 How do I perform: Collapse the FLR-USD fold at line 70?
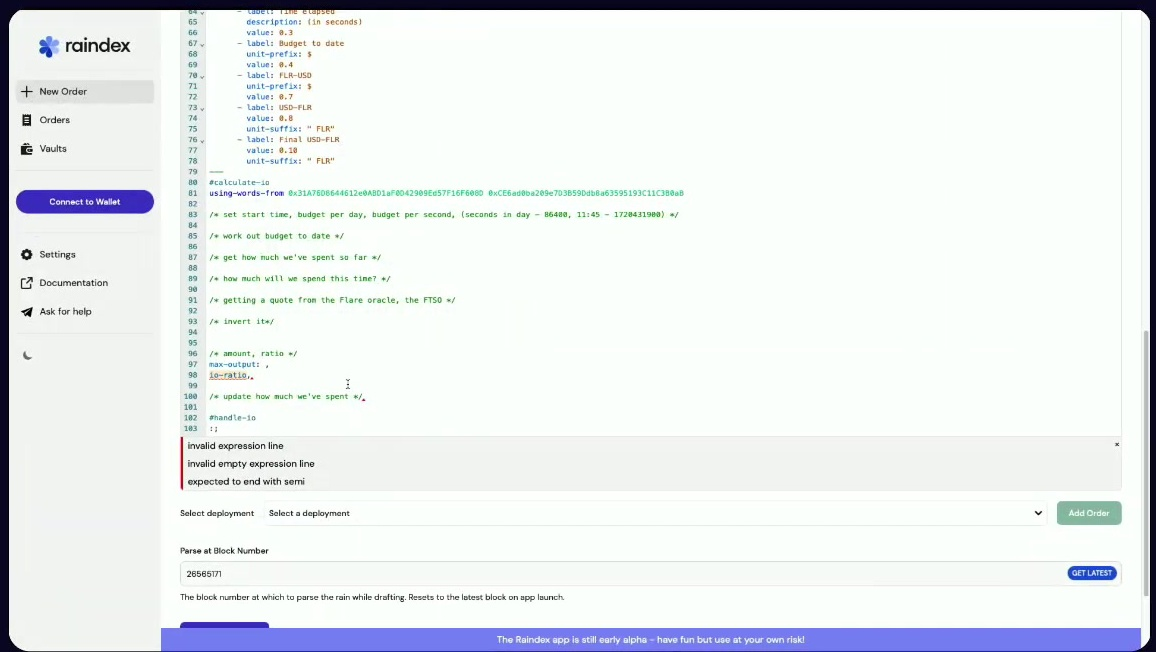click(202, 76)
